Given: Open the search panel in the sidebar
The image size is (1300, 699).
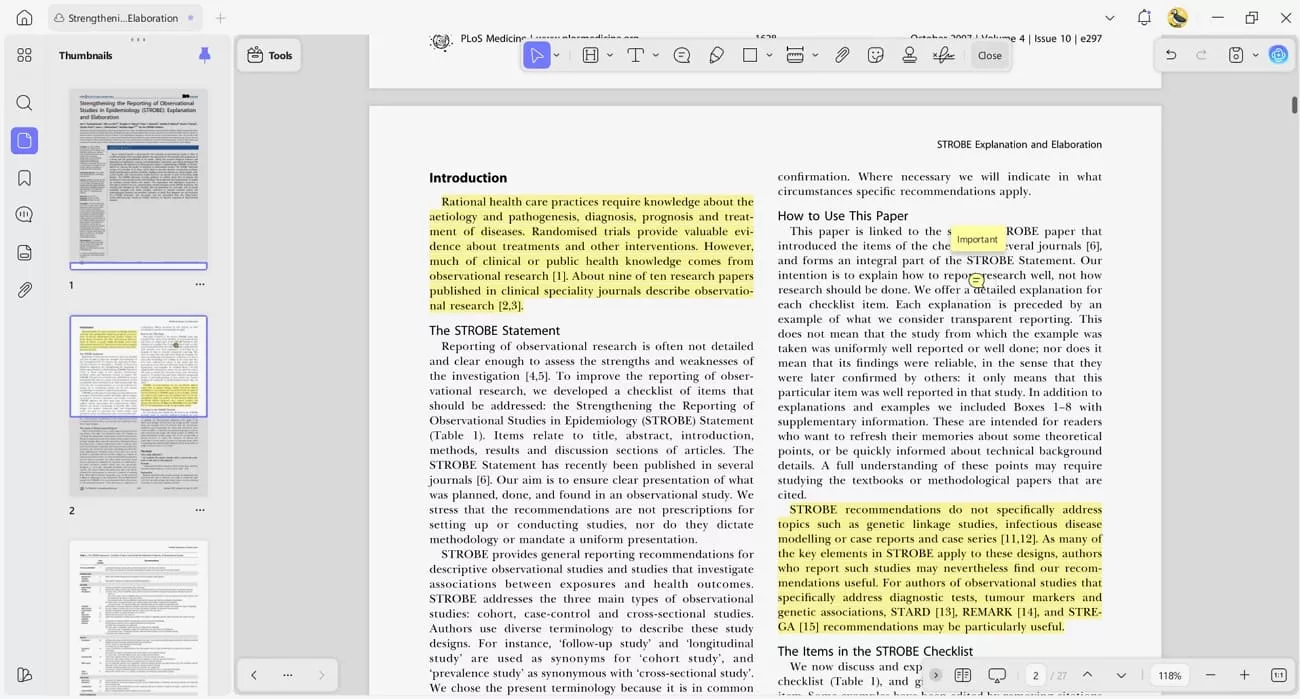Looking at the screenshot, I should (x=24, y=102).
